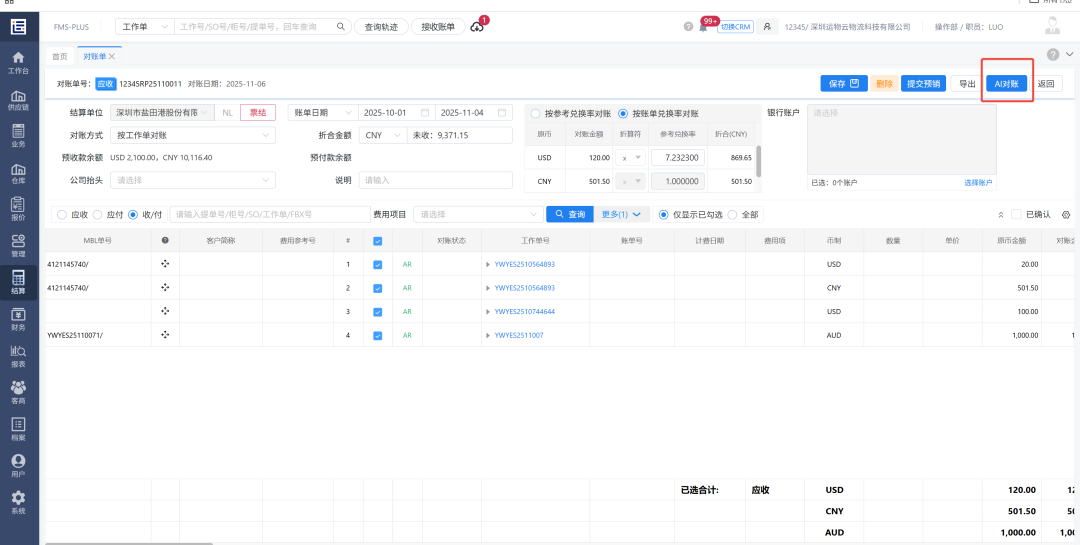
Task: Open the 账单日期 type dropdown
Action: (x=322, y=112)
